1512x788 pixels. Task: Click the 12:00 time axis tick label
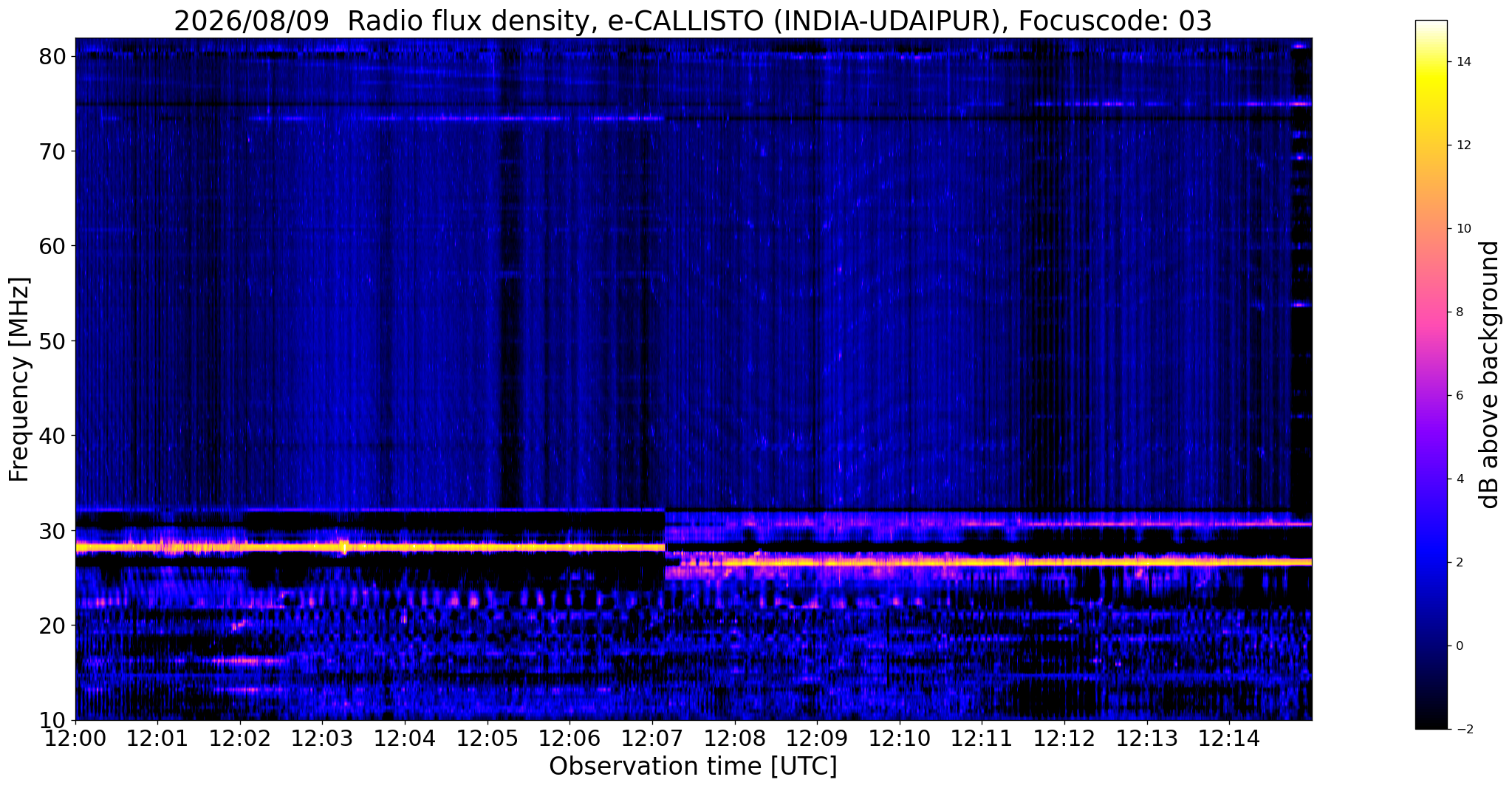[75, 739]
